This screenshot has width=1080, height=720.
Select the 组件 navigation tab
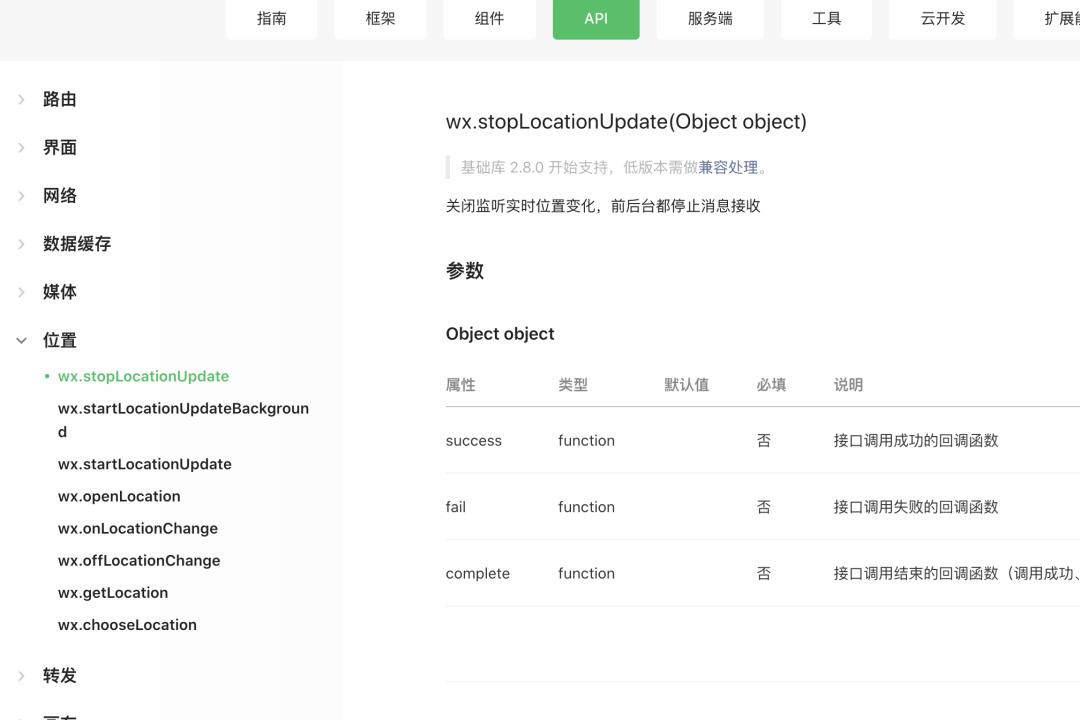coord(489,19)
